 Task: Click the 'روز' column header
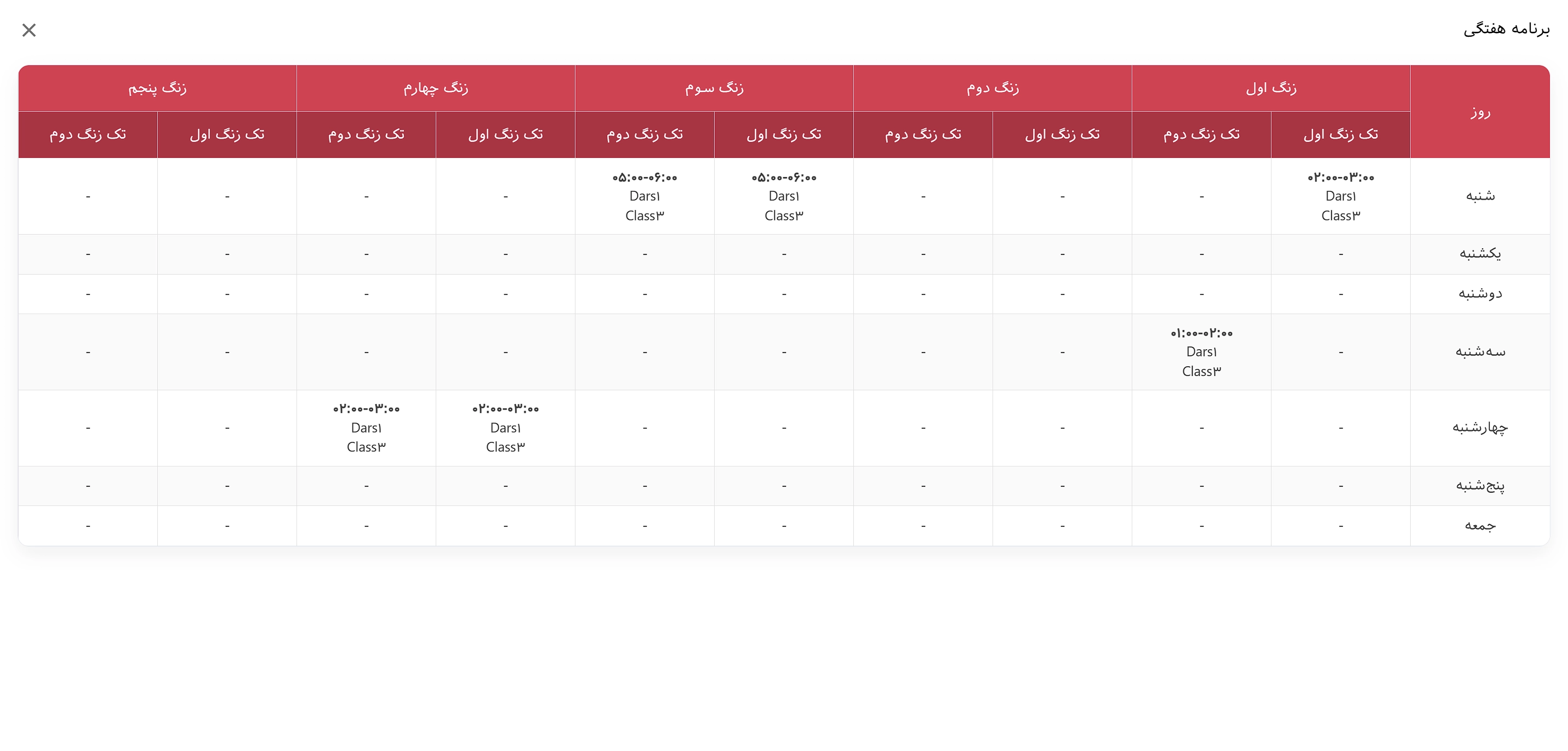(1480, 111)
